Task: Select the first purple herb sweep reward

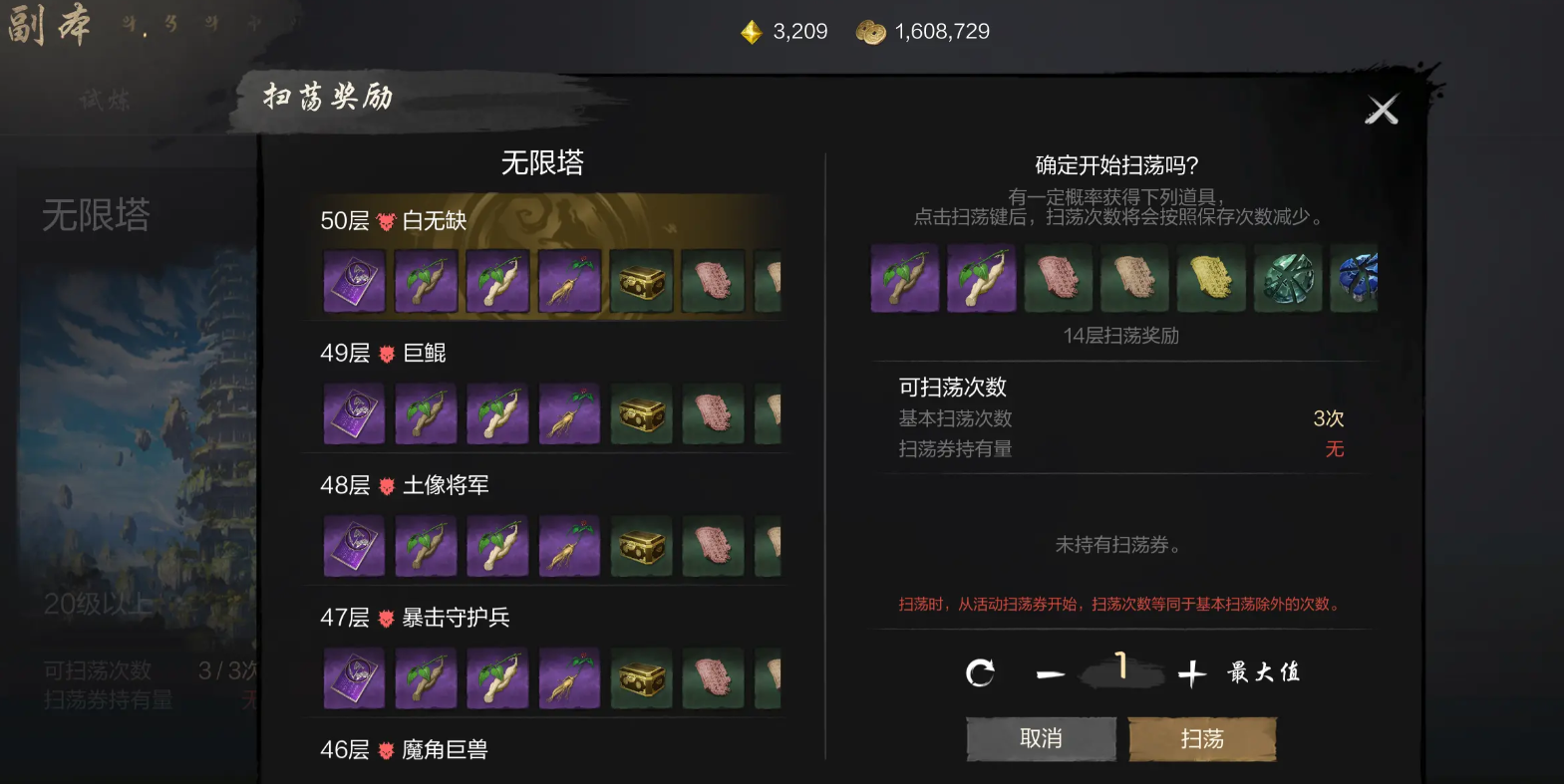Action: (905, 278)
